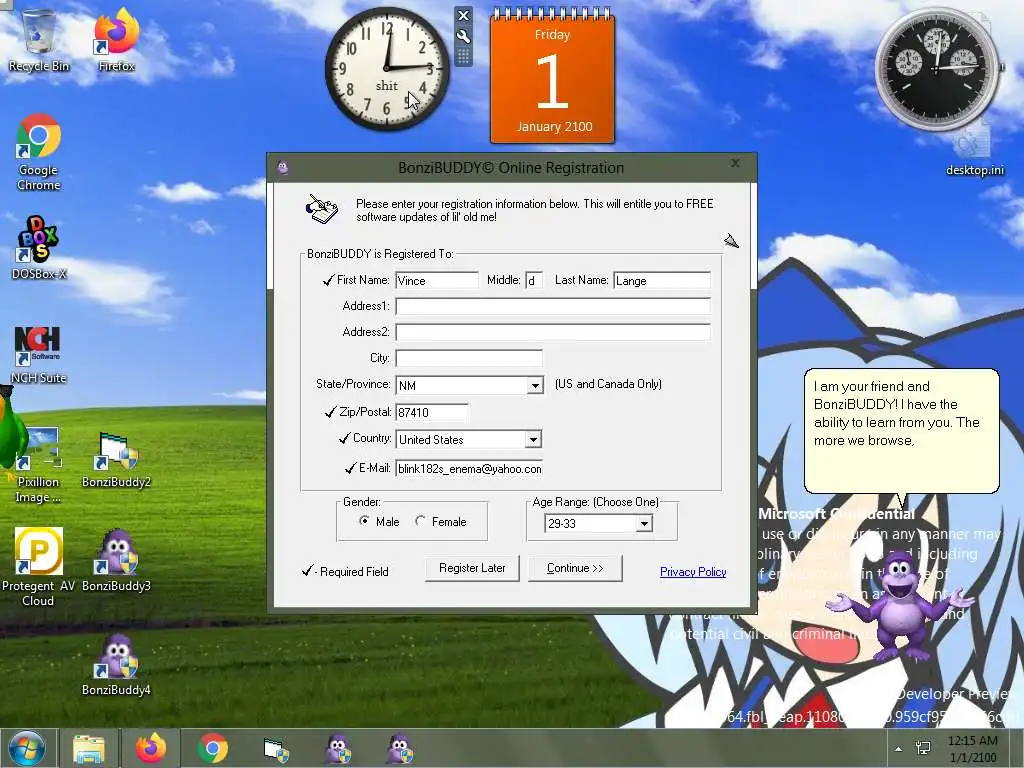Click the First Name field with Vince
This screenshot has width=1024, height=768.
click(x=437, y=280)
